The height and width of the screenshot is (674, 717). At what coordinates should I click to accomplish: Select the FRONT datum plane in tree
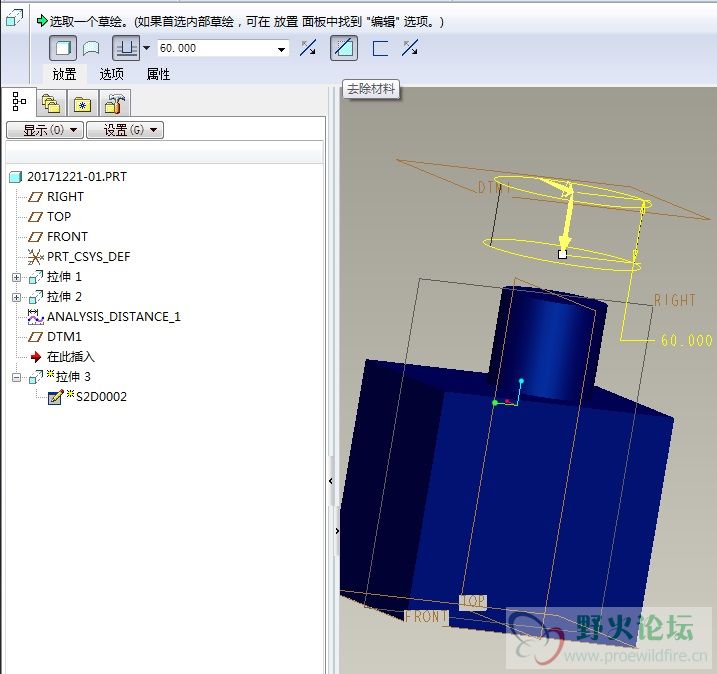[67, 237]
